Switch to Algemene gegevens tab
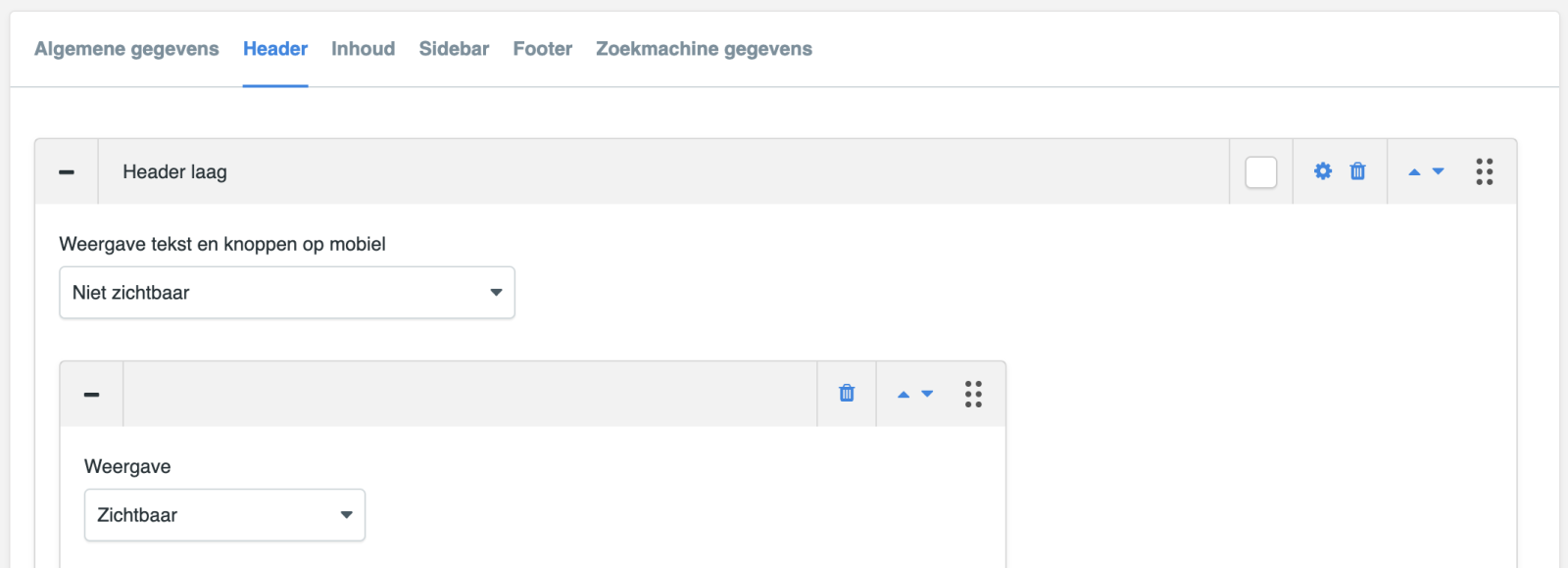 (126, 49)
